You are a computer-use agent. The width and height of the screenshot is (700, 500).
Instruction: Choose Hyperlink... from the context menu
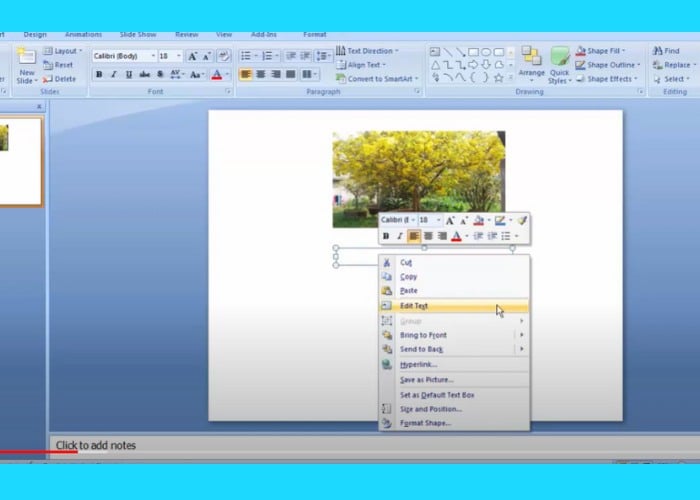(x=454, y=365)
